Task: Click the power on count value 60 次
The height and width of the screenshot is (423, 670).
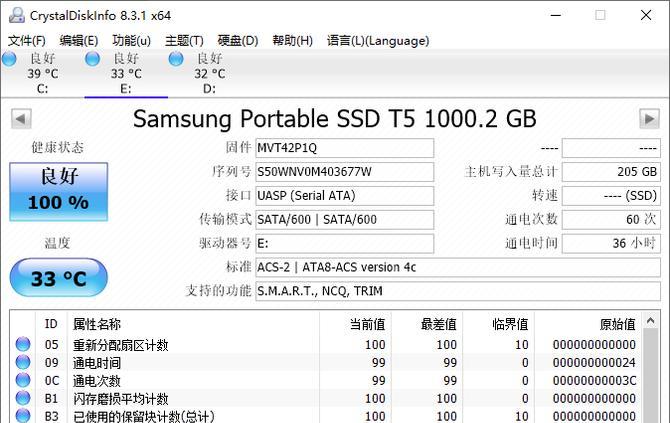Action: (x=611, y=220)
